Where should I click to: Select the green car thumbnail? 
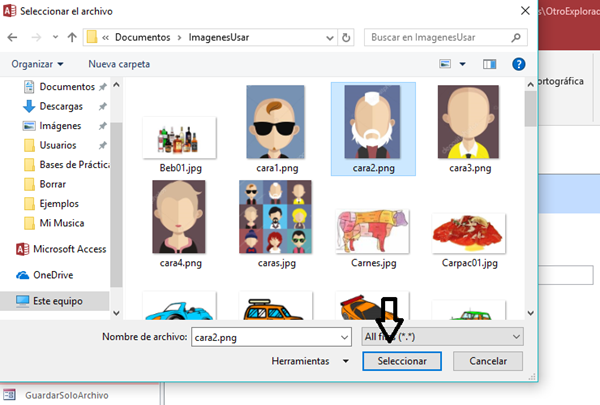coord(469,311)
